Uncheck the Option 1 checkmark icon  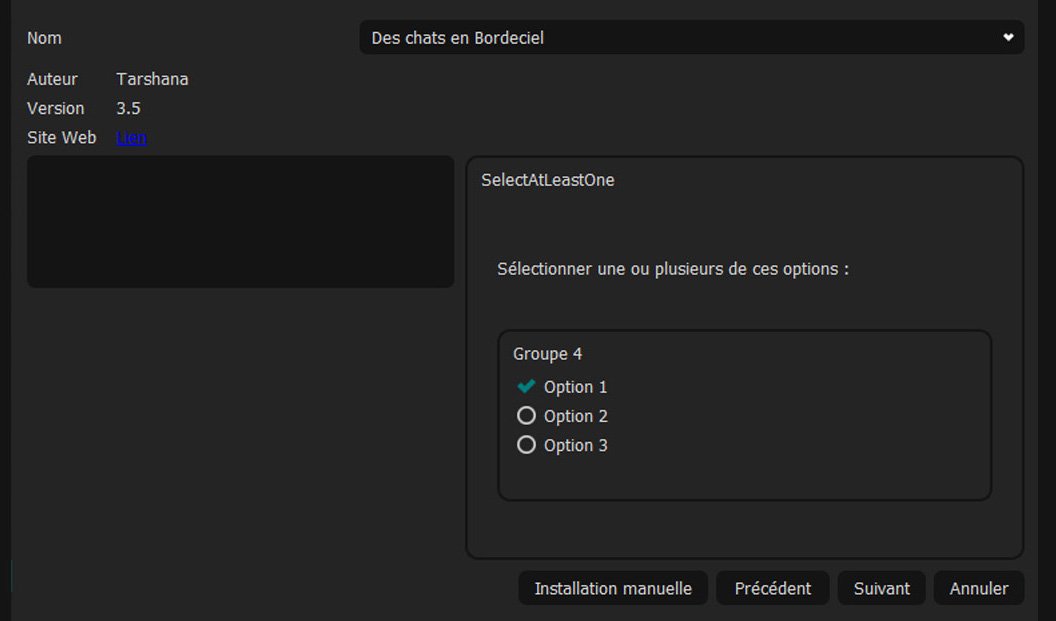[526, 387]
